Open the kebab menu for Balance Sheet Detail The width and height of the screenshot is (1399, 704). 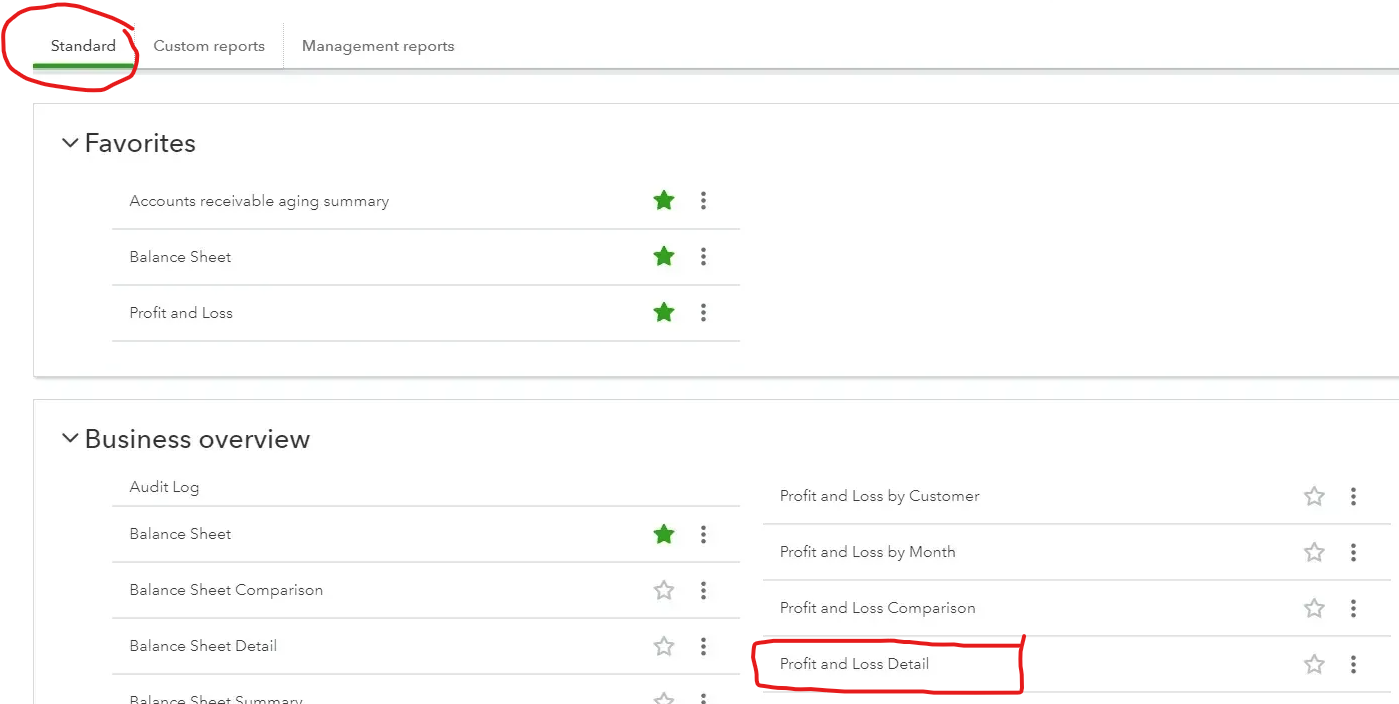(x=703, y=646)
